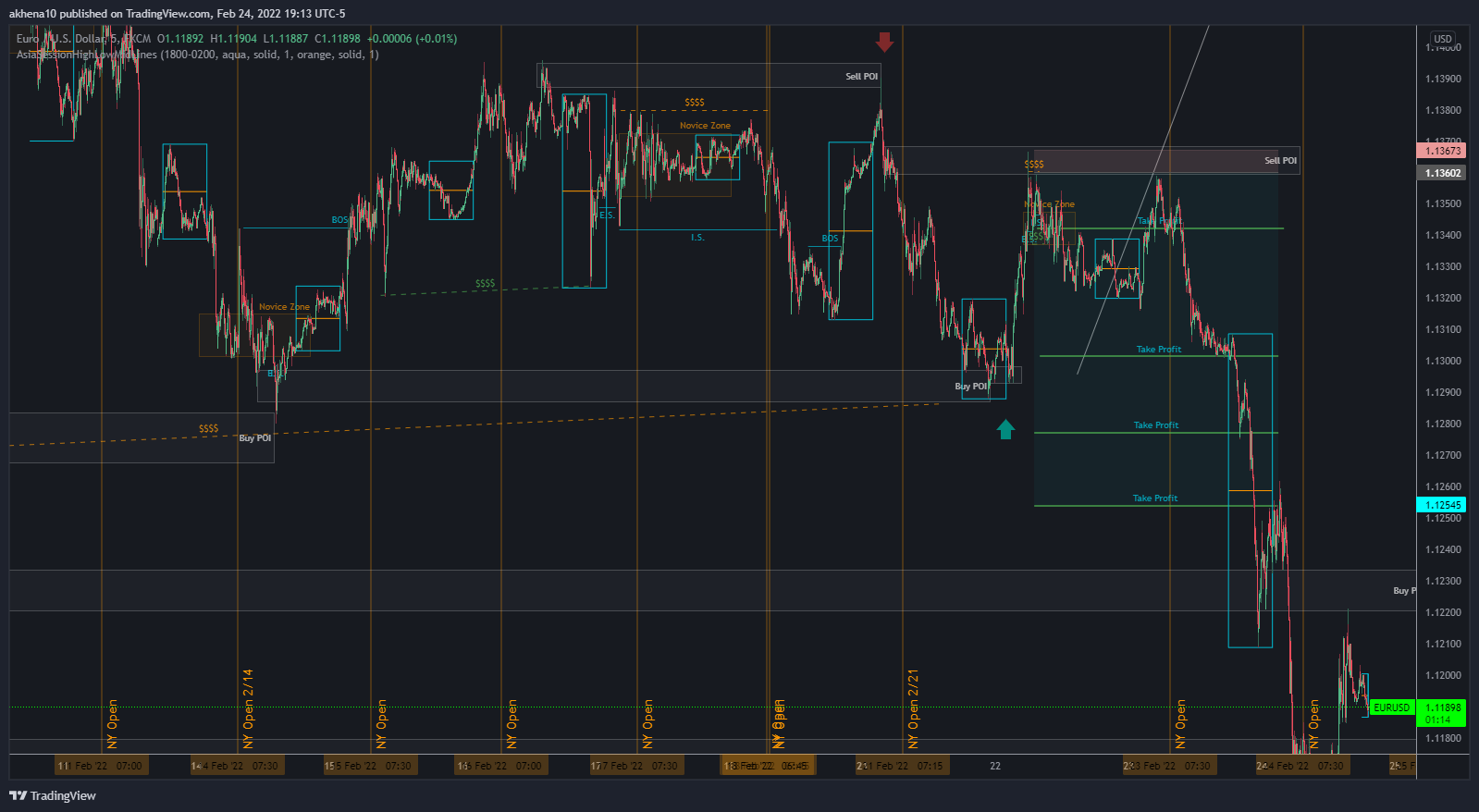1479x812 pixels.
Task: Click the green '$$$$' label on 16 Feb
Action: pyautogui.click(x=485, y=284)
